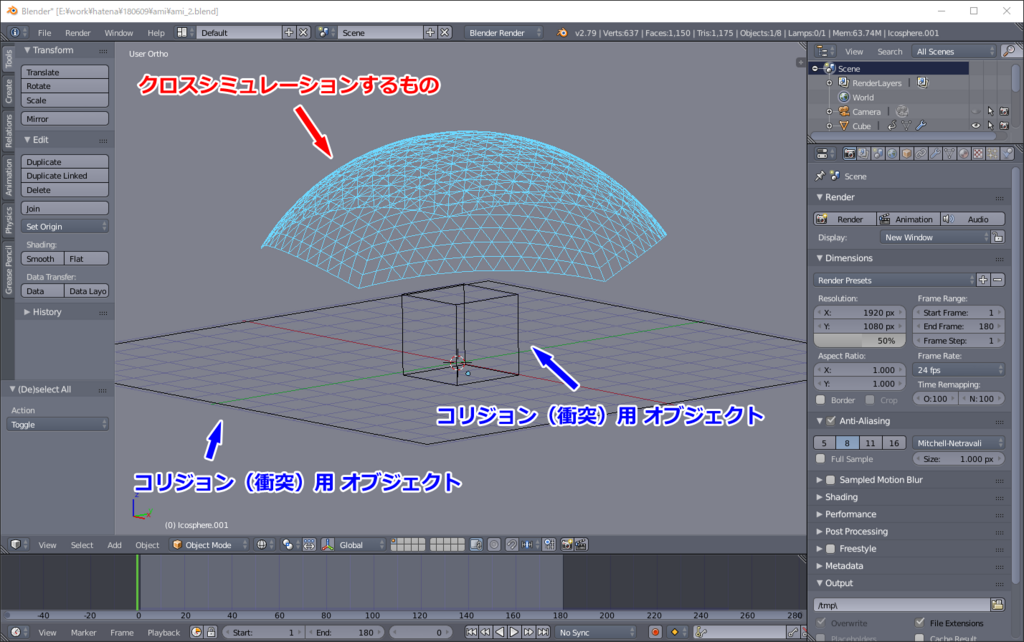Open the Object properties tab cube icon
This screenshot has height=642, width=1024.
(906, 153)
